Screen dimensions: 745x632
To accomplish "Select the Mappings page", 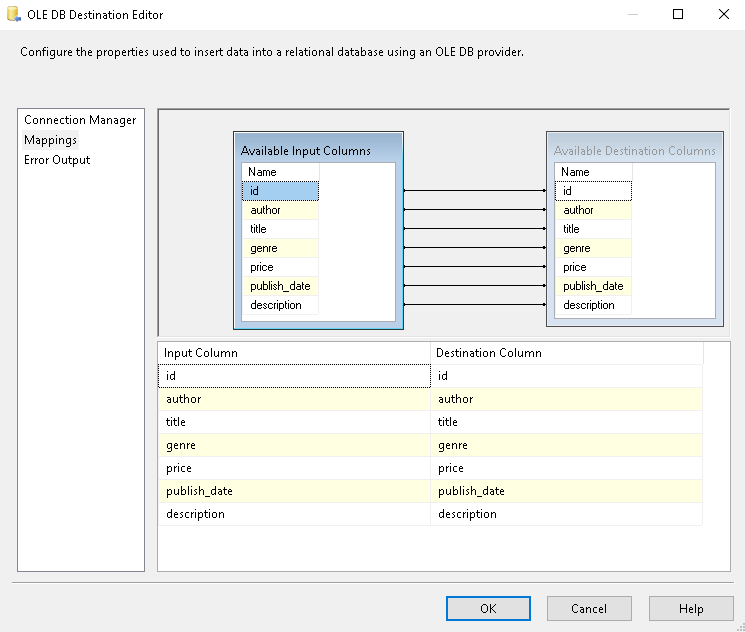I will 50,140.
